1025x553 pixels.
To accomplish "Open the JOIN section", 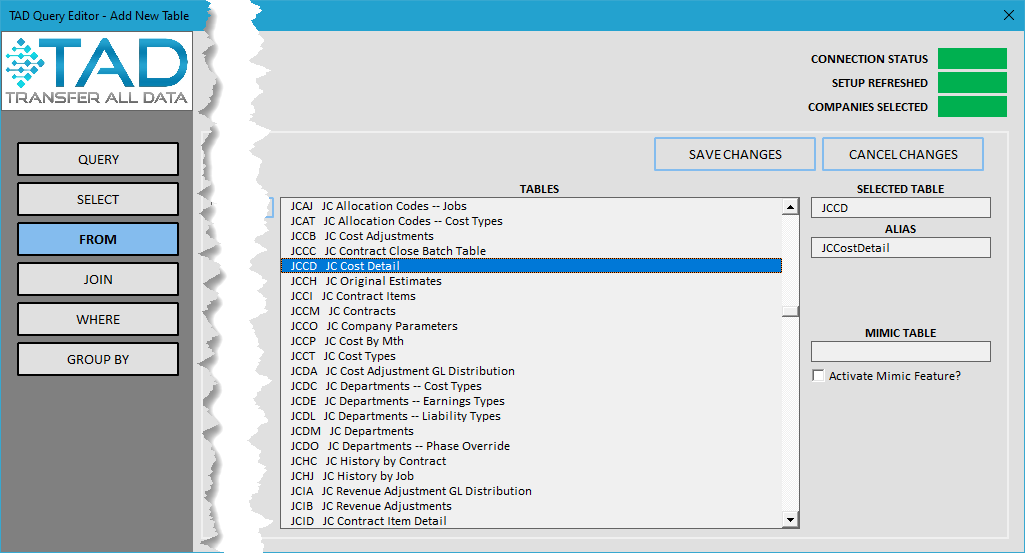I will (98, 279).
